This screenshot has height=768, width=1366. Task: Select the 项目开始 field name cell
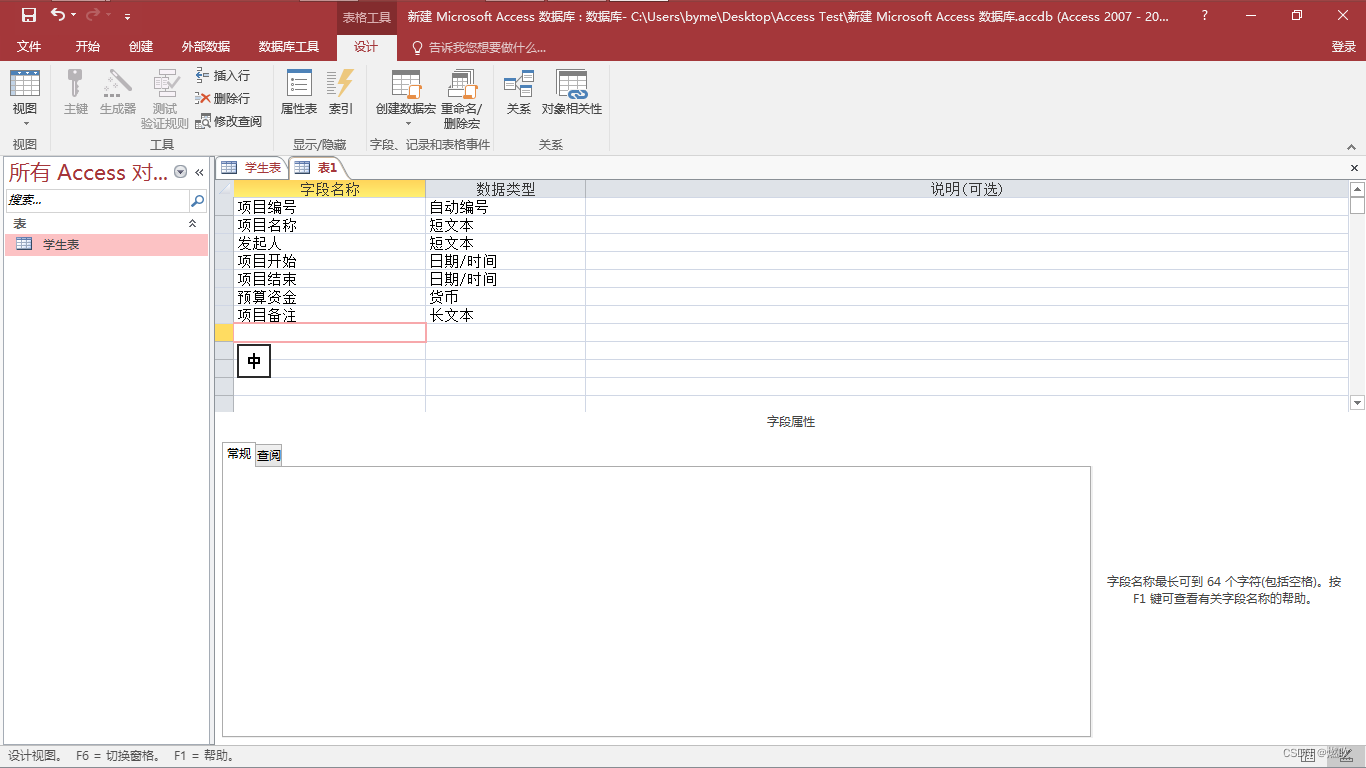[x=330, y=261]
